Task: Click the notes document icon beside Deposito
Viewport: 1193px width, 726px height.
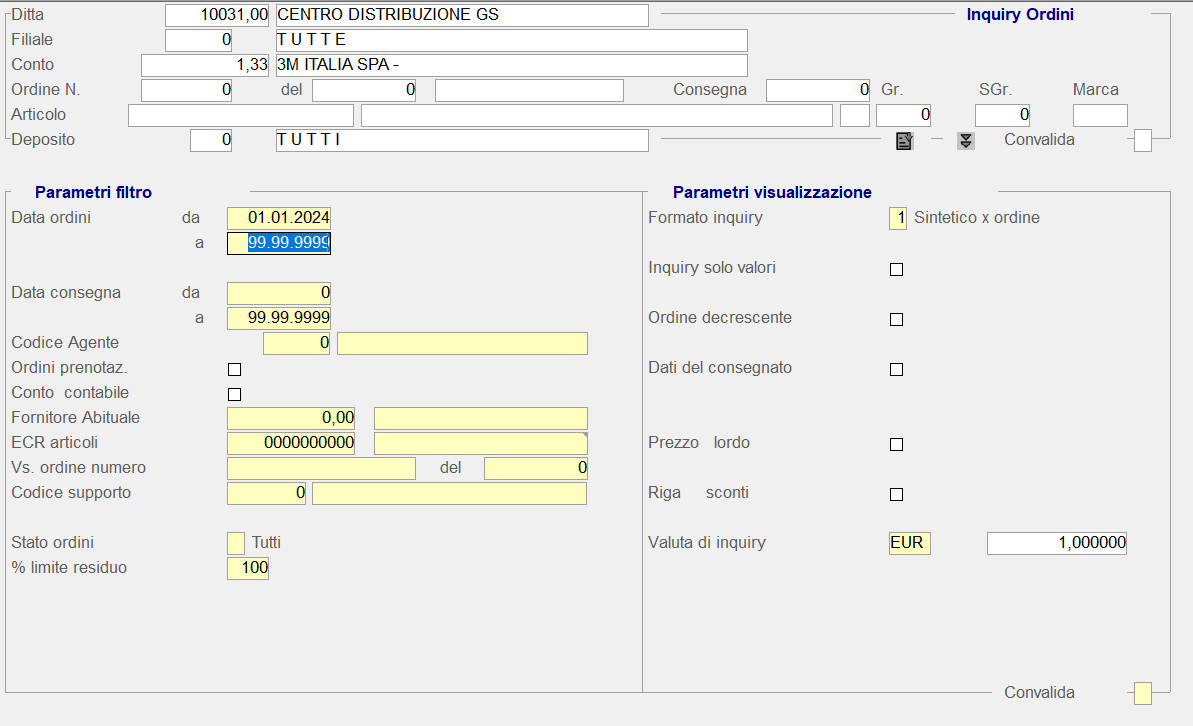Action: click(x=904, y=141)
